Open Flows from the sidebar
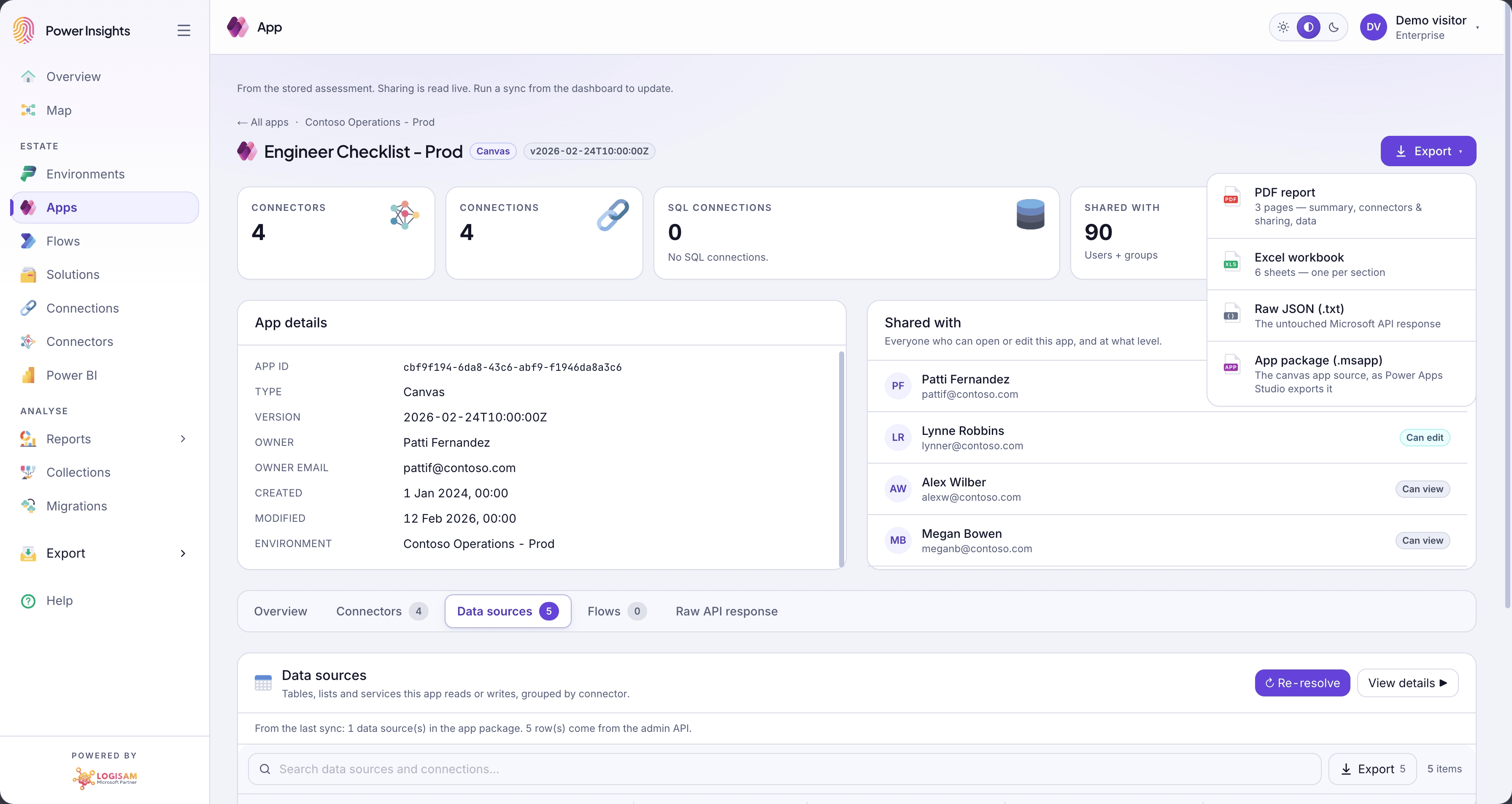The width and height of the screenshot is (1512, 804). (105, 241)
